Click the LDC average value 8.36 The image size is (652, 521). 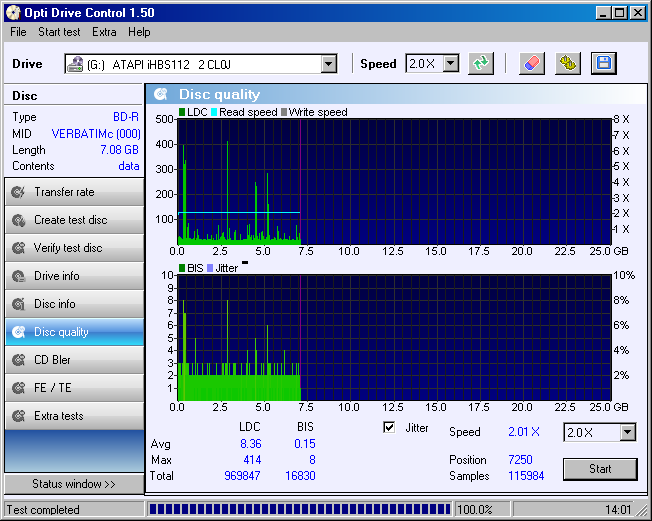click(251, 444)
